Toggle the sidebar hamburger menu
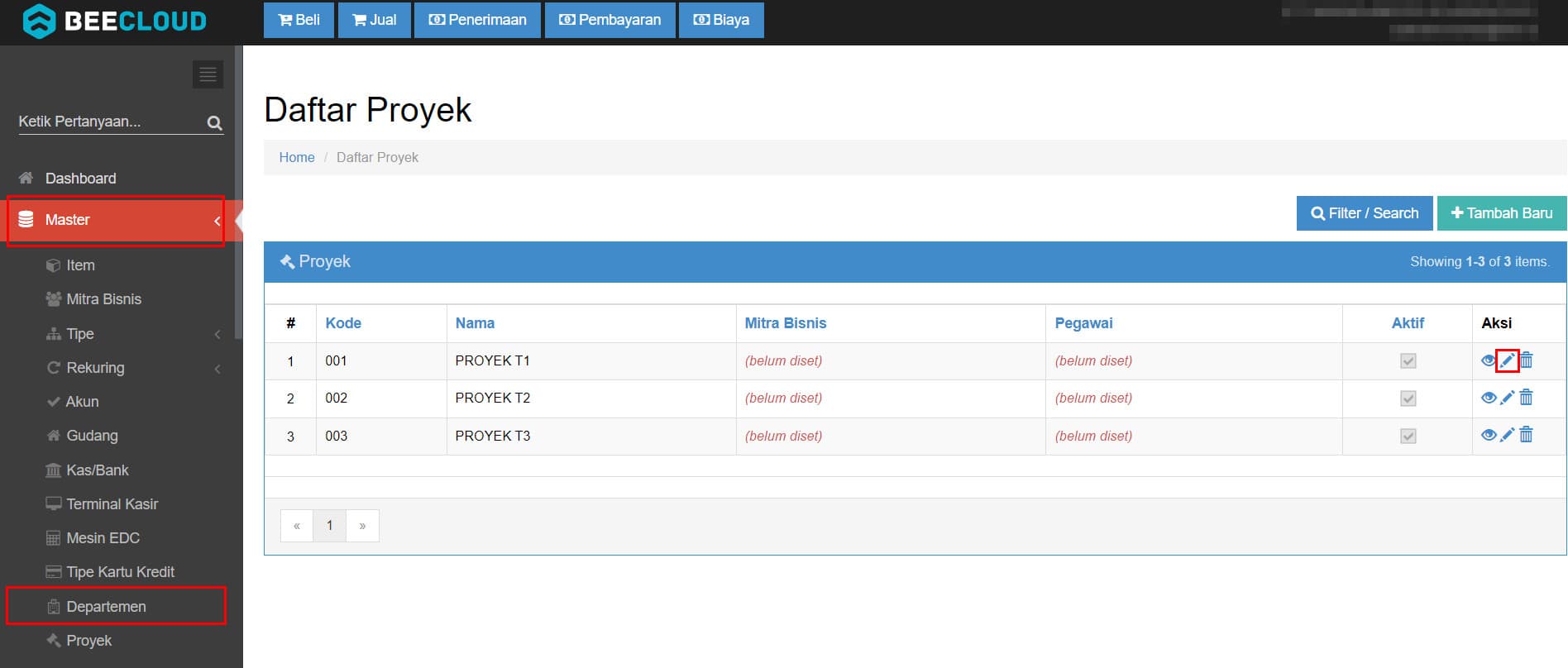 [x=208, y=74]
